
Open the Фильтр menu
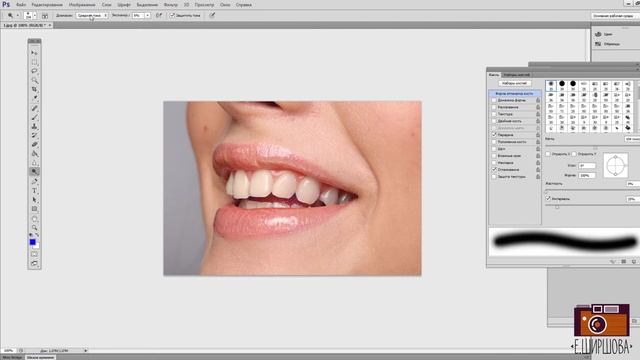[171, 5]
